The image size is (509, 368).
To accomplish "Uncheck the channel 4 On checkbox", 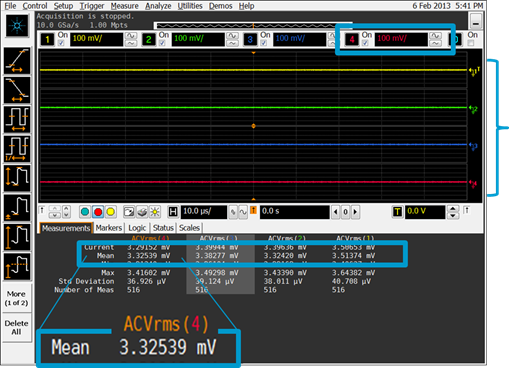I will (365, 43).
